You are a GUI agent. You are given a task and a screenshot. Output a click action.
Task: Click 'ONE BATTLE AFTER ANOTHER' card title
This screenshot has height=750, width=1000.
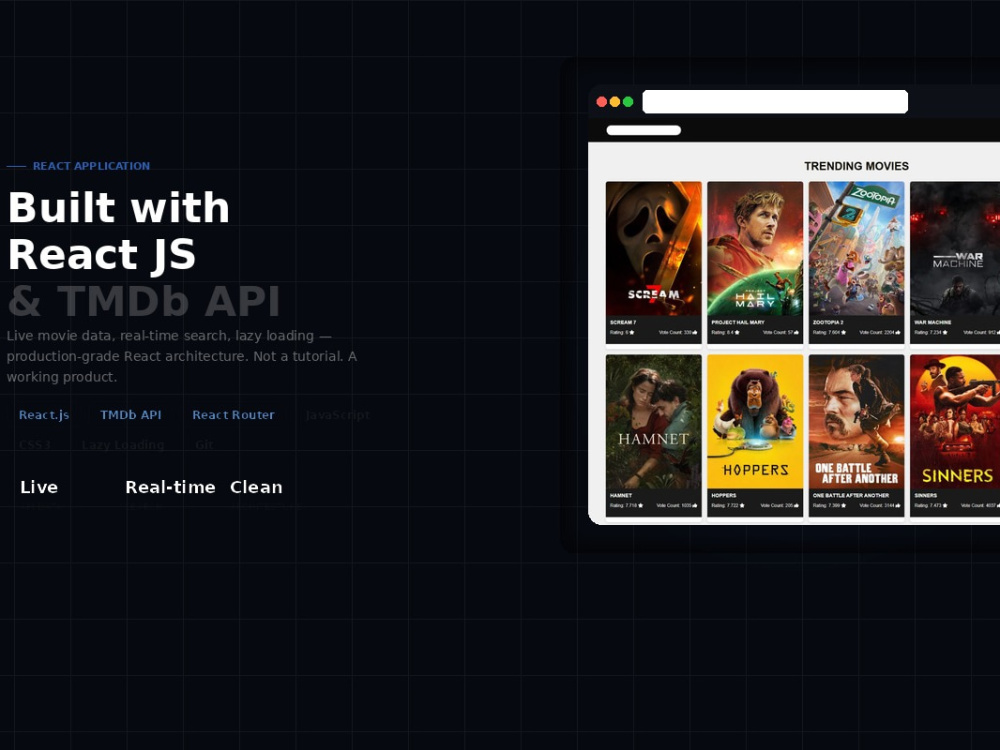(851, 496)
